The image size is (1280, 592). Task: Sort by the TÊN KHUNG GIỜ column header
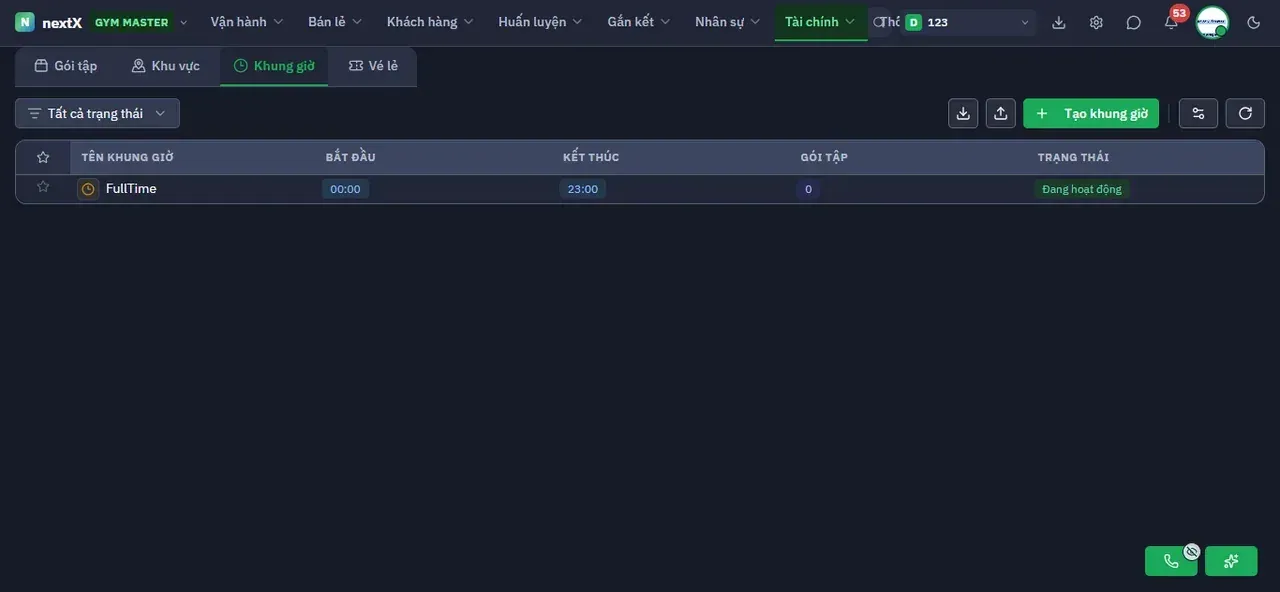[128, 157]
